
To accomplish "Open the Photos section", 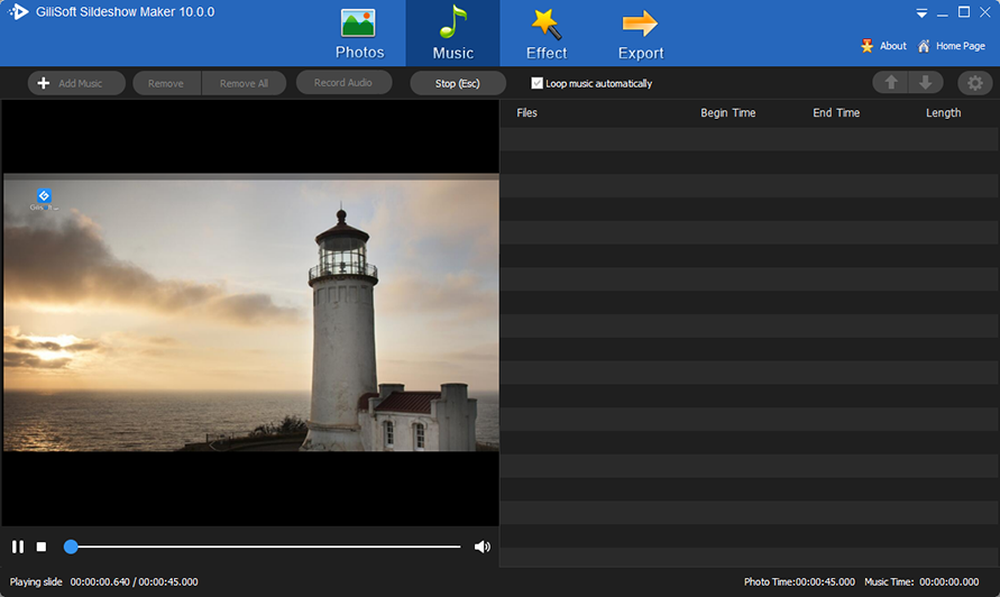I will point(359,33).
